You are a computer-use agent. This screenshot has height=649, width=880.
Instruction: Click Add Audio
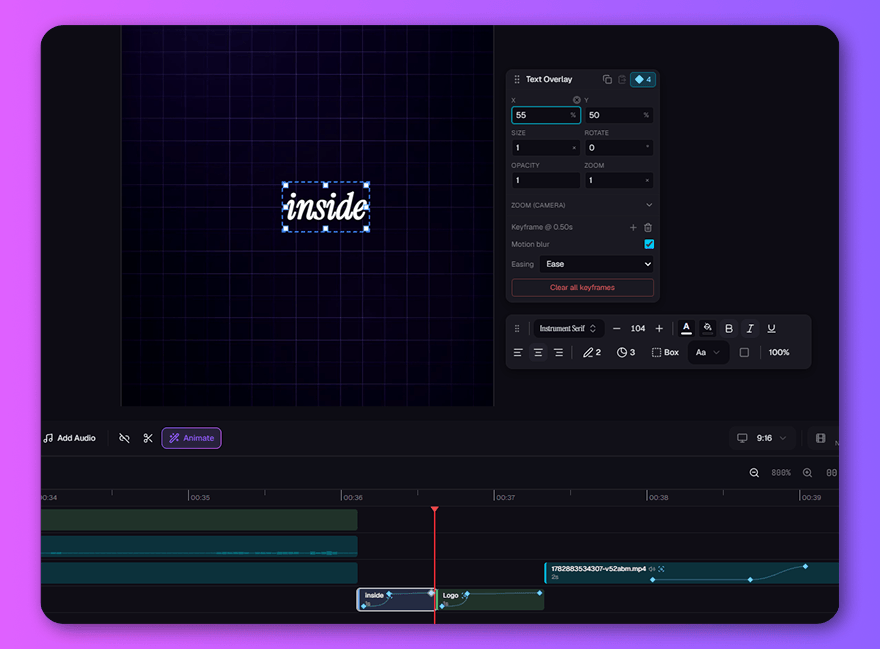[x=70, y=438]
